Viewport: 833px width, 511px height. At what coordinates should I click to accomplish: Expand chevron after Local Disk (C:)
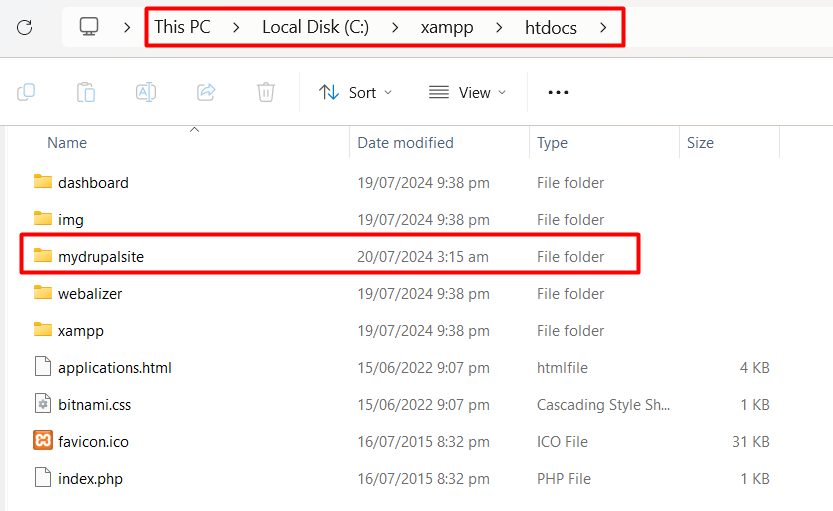[x=395, y=27]
